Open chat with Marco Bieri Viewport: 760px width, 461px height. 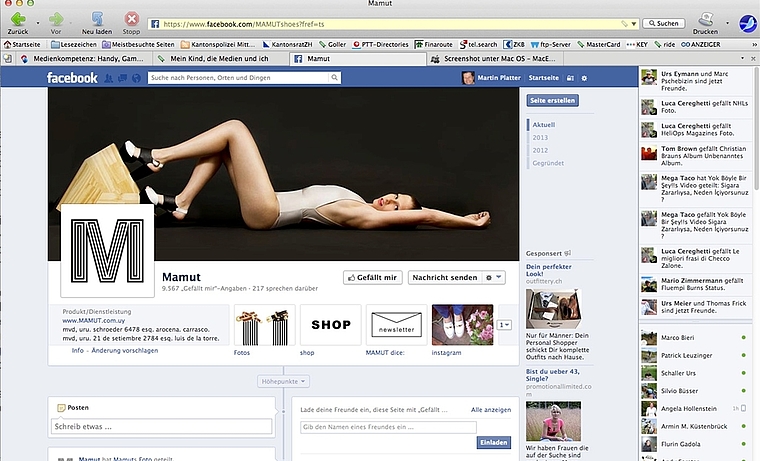click(694, 337)
